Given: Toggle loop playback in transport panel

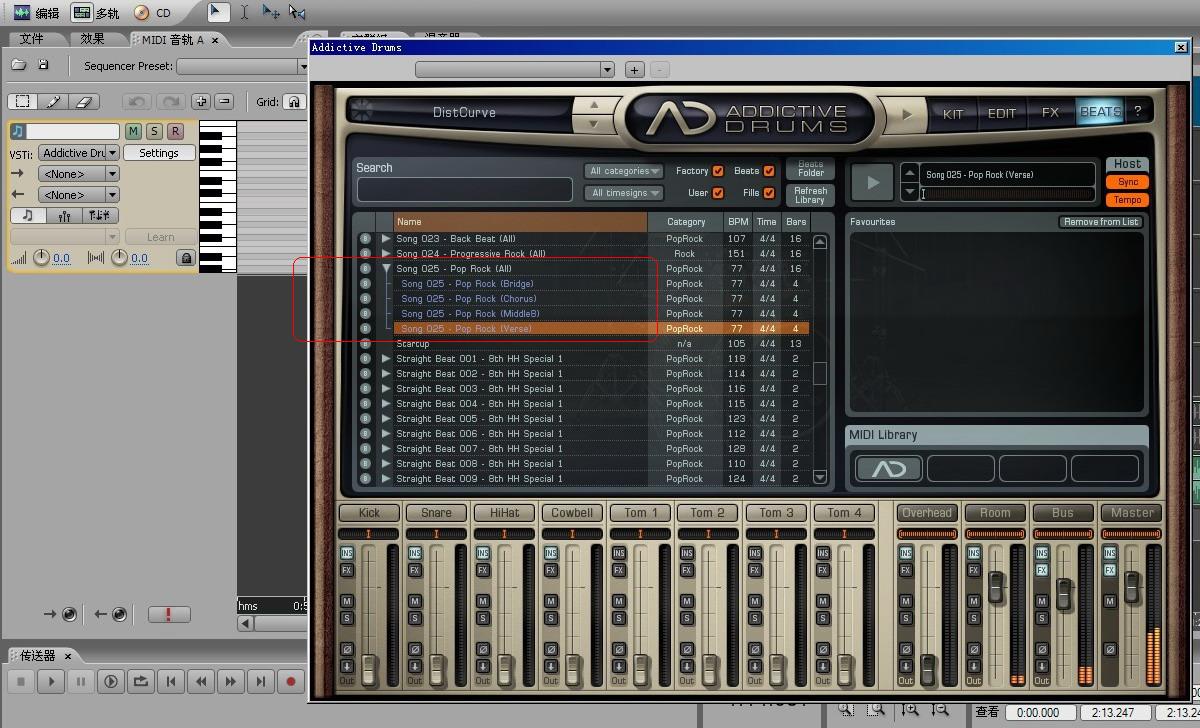Looking at the screenshot, I should click(x=141, y=682).
